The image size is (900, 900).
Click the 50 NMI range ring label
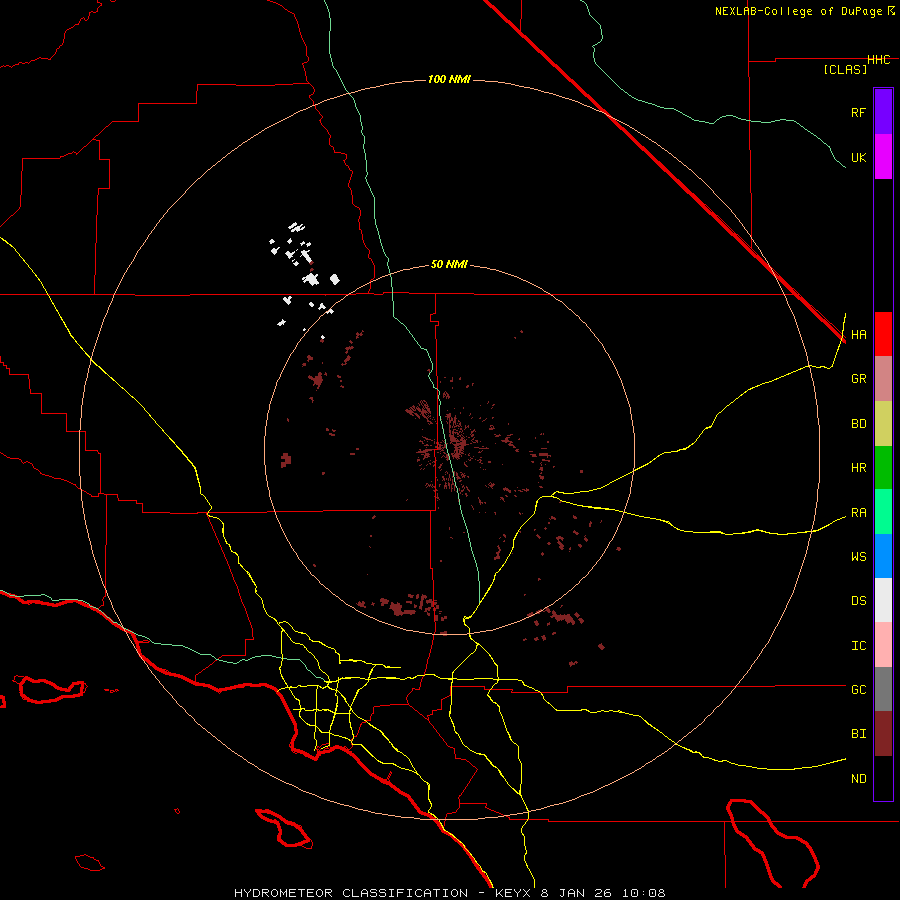pos(449,264)
